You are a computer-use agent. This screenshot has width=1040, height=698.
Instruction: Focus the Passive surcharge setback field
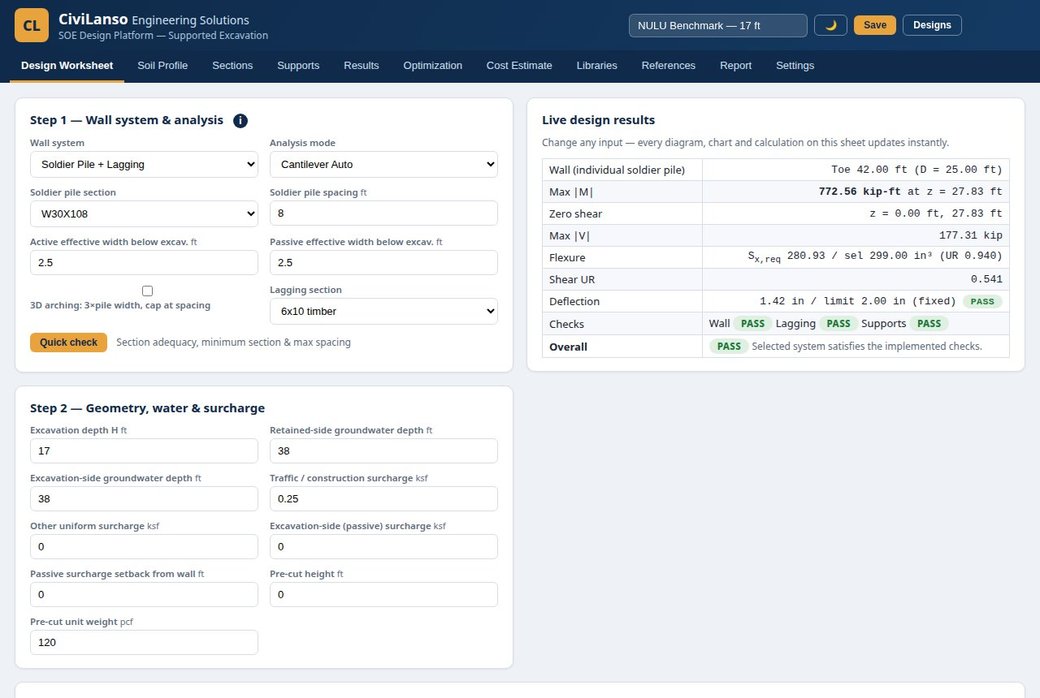tap(144, 594)
